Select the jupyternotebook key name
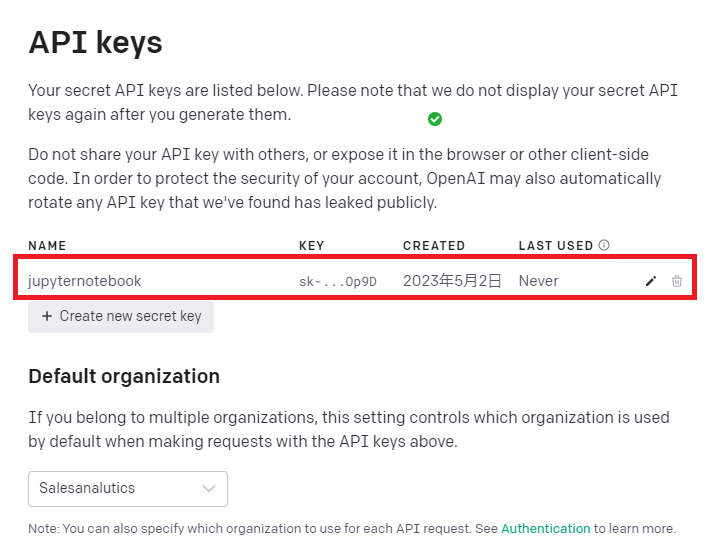708x546 pixels. pos(85,281)
